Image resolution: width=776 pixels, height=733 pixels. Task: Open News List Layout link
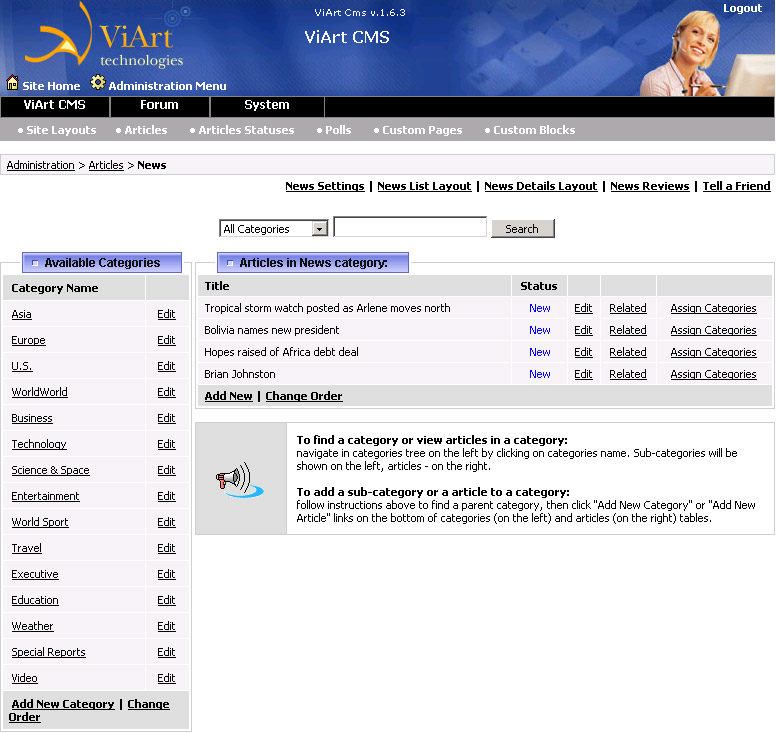point(424,186)
